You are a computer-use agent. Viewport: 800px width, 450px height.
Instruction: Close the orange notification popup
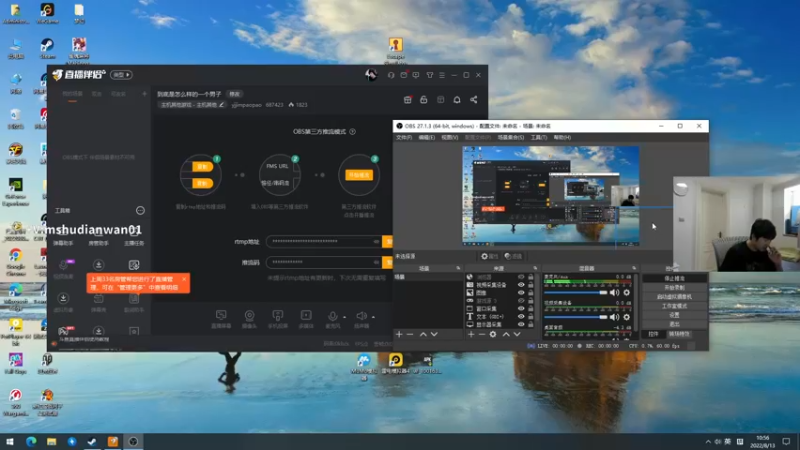(184, 279)
